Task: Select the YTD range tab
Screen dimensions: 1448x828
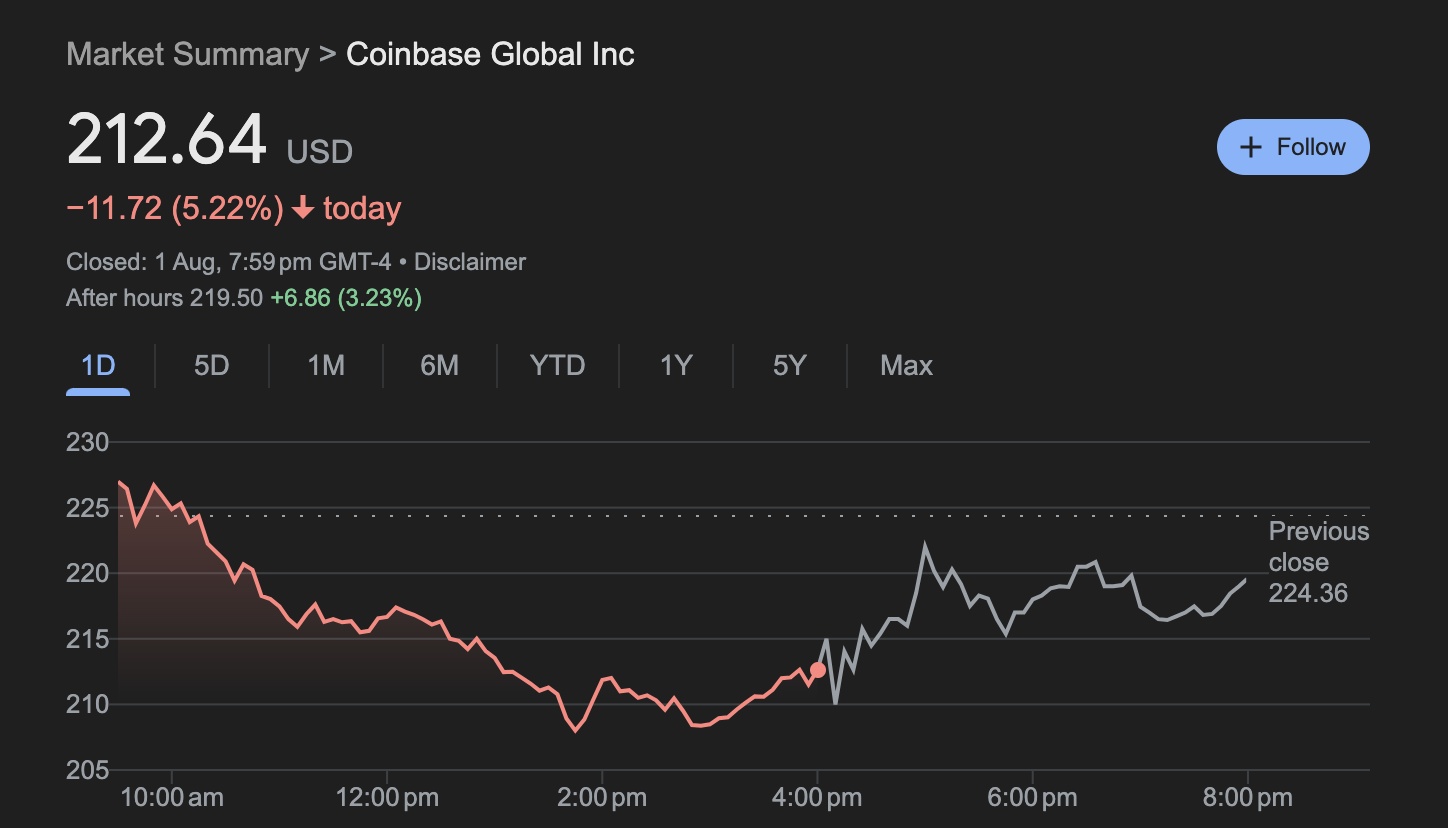Action: [x=557, y=366]
